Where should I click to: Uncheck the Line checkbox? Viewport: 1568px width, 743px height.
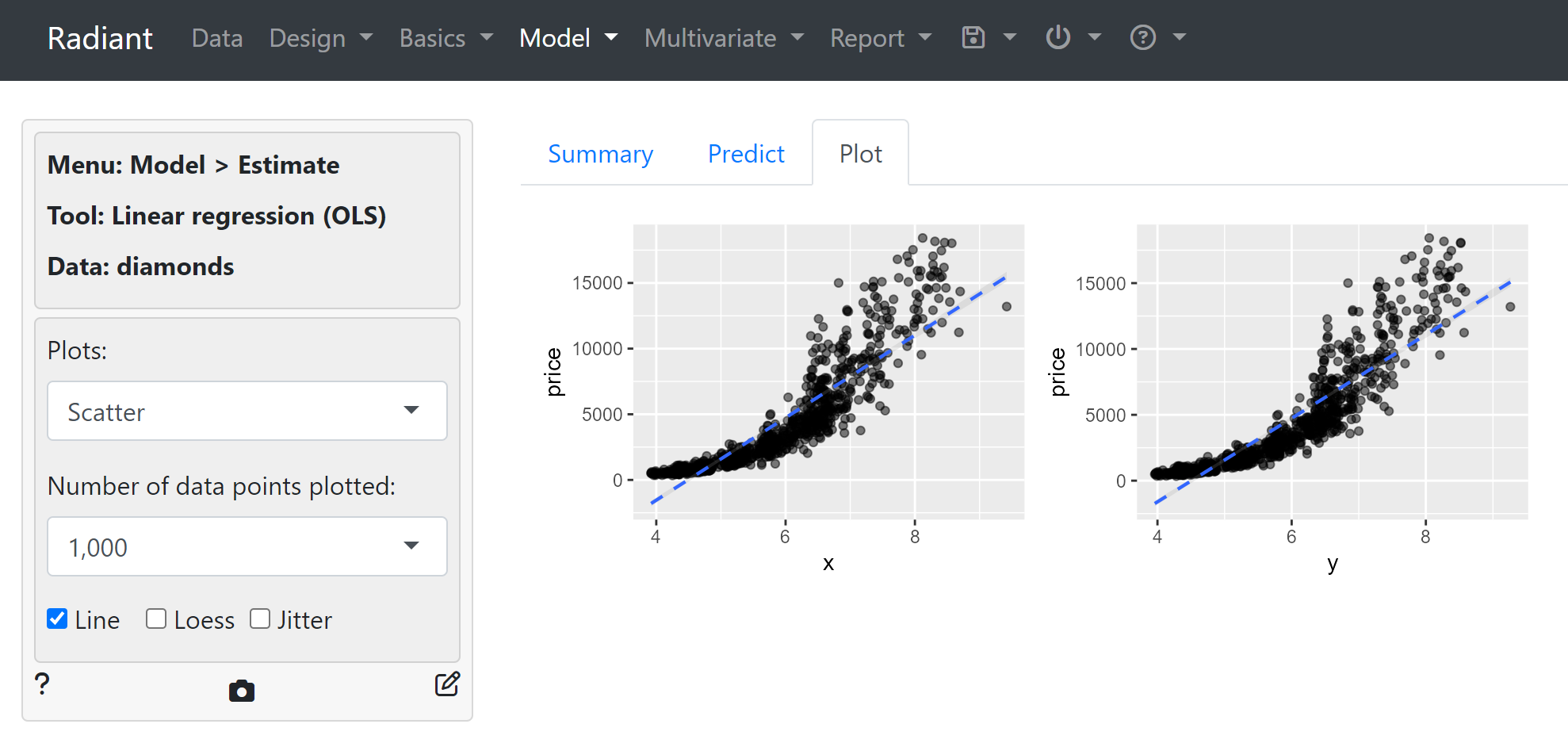[56, 619]
